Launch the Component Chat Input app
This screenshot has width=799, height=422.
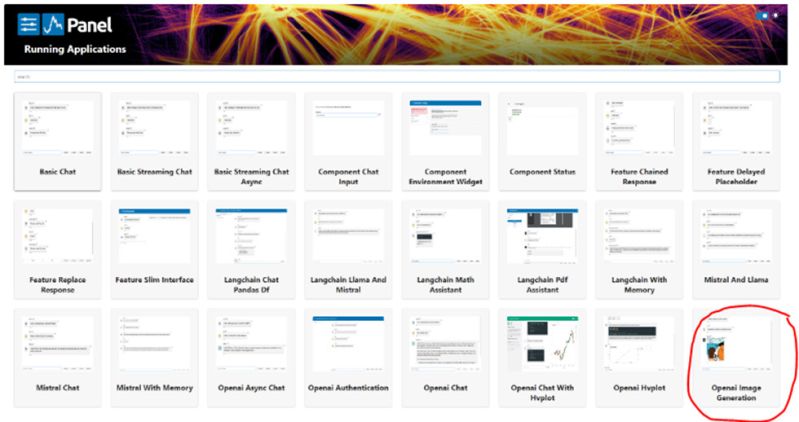point(349,142)
